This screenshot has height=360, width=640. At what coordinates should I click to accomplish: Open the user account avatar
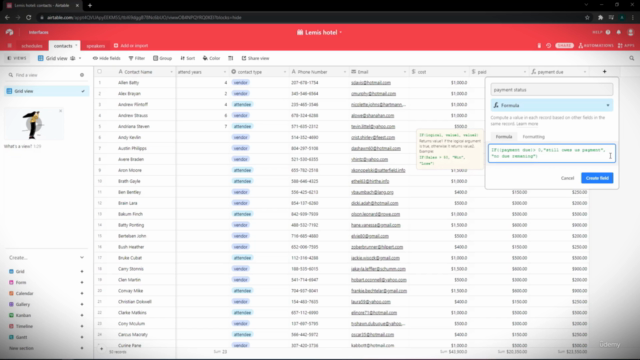pos(630,32)
